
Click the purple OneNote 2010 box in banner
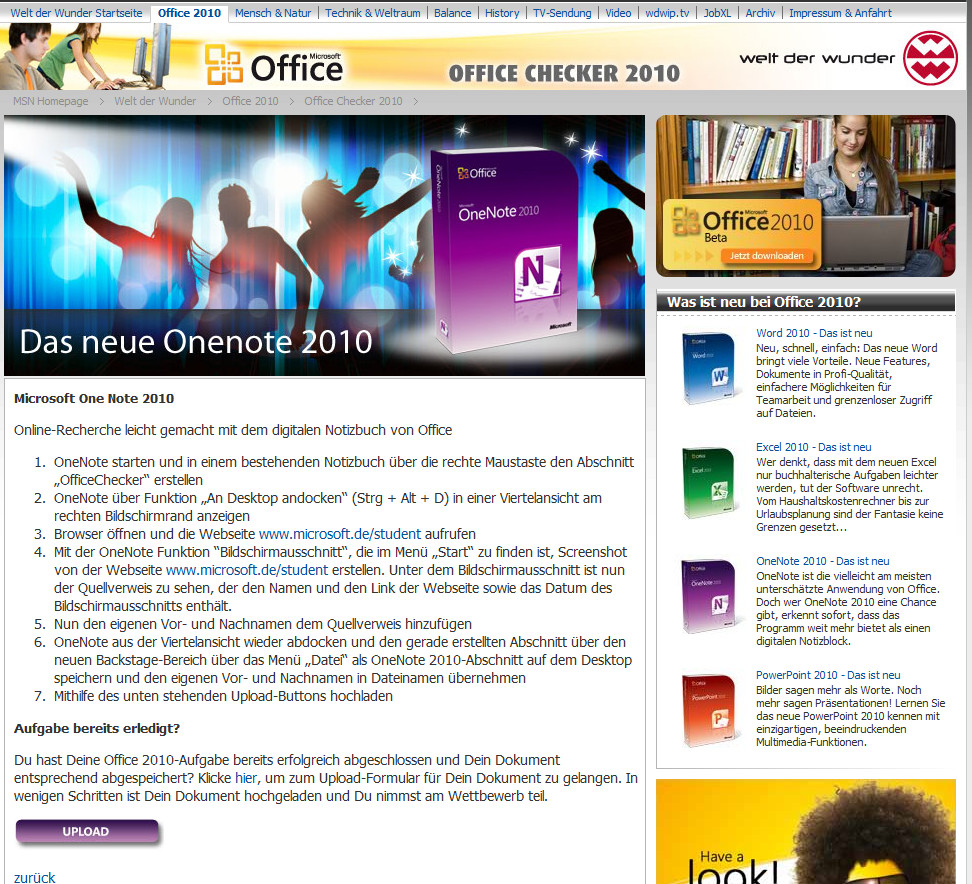[x=505, y=250]
